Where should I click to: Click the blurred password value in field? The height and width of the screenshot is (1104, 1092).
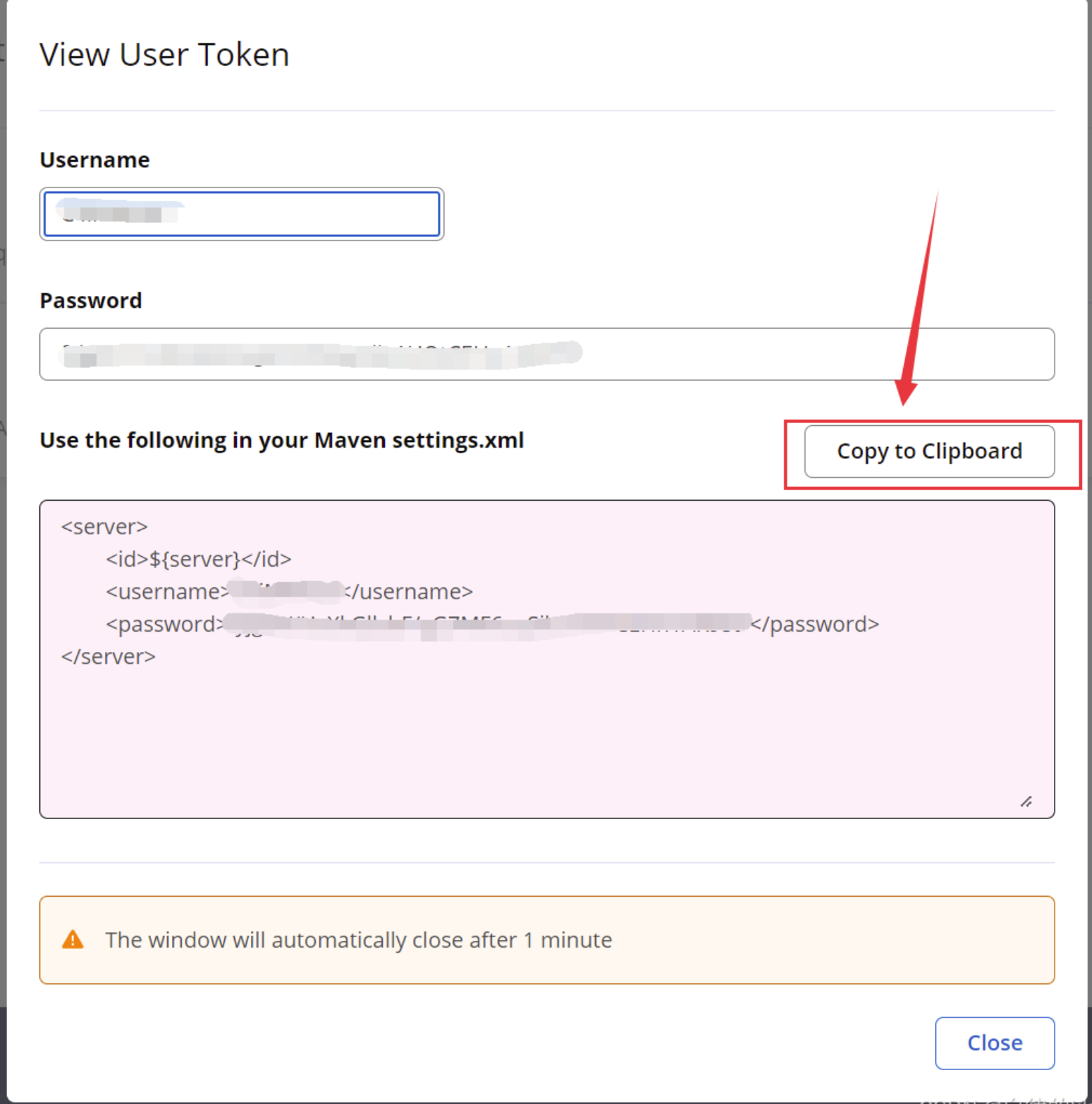(321, 355)
